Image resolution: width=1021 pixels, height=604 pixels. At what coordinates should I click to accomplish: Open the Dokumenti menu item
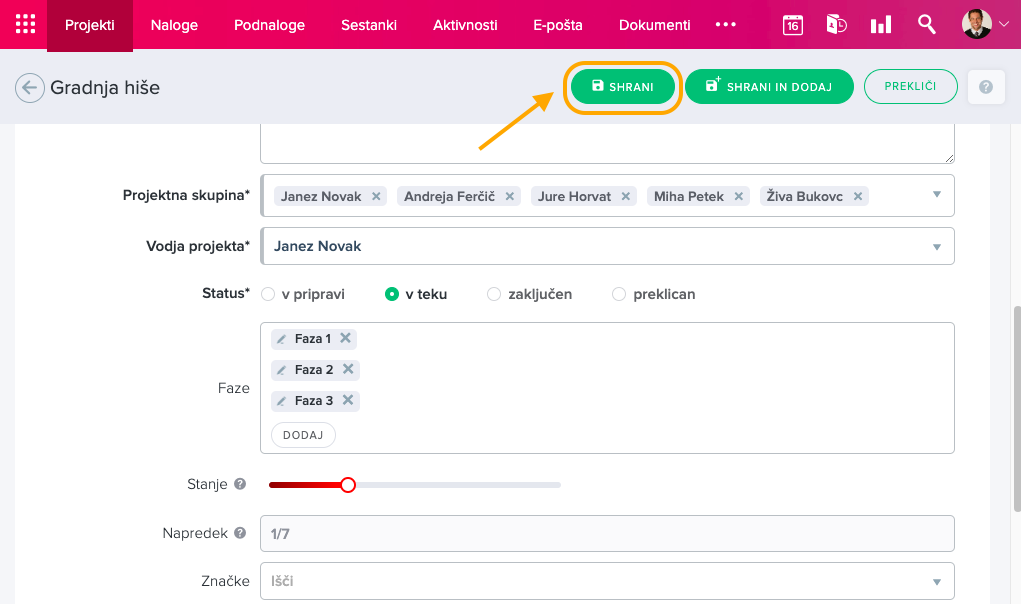(654, 25)
